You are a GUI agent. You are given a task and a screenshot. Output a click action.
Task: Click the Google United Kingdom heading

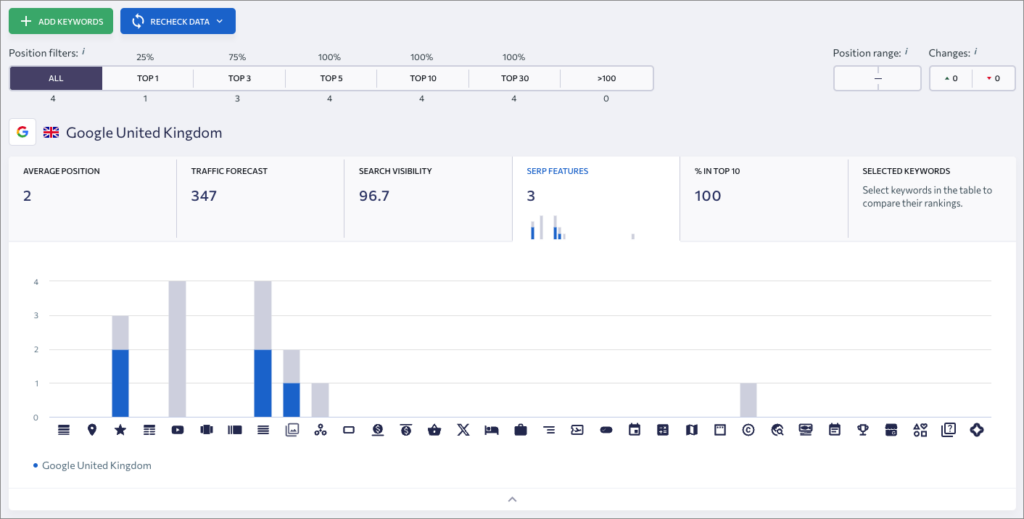(144, 133)
